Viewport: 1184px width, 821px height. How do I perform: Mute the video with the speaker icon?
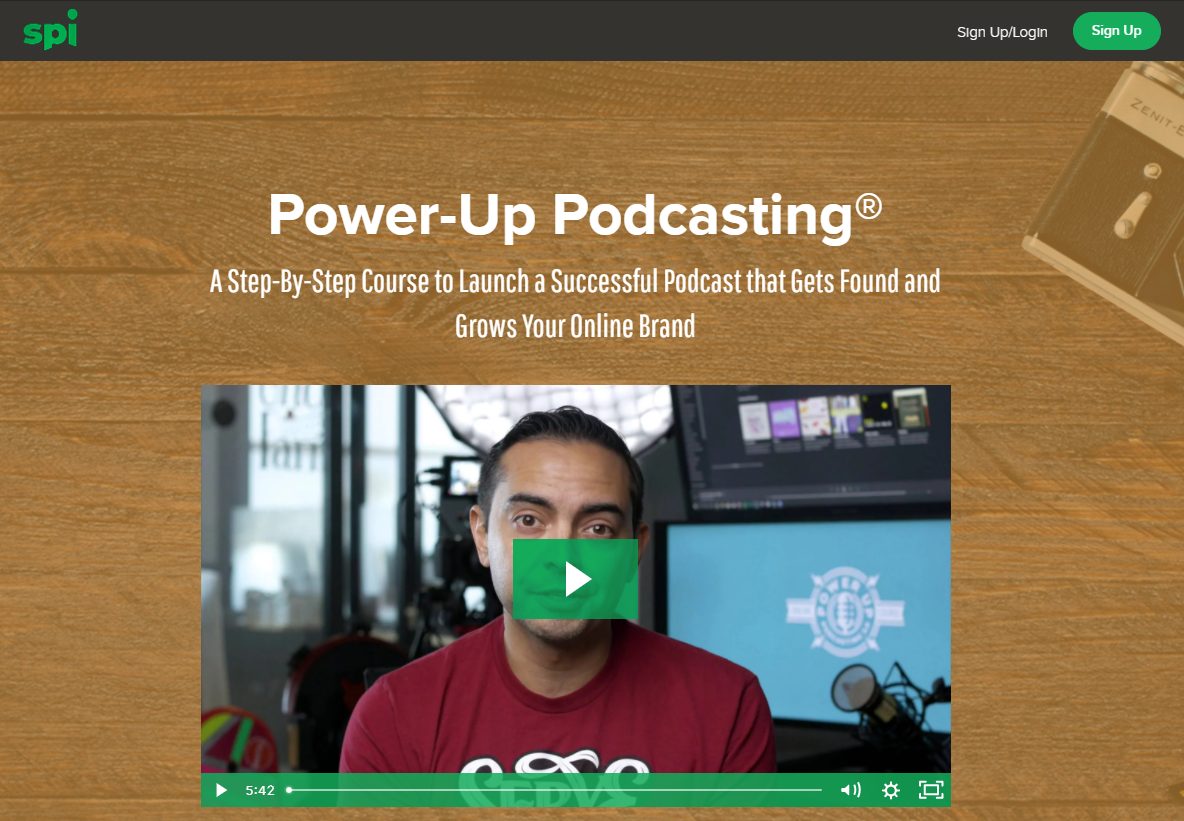pyautogui.click(x=850, y=790)
